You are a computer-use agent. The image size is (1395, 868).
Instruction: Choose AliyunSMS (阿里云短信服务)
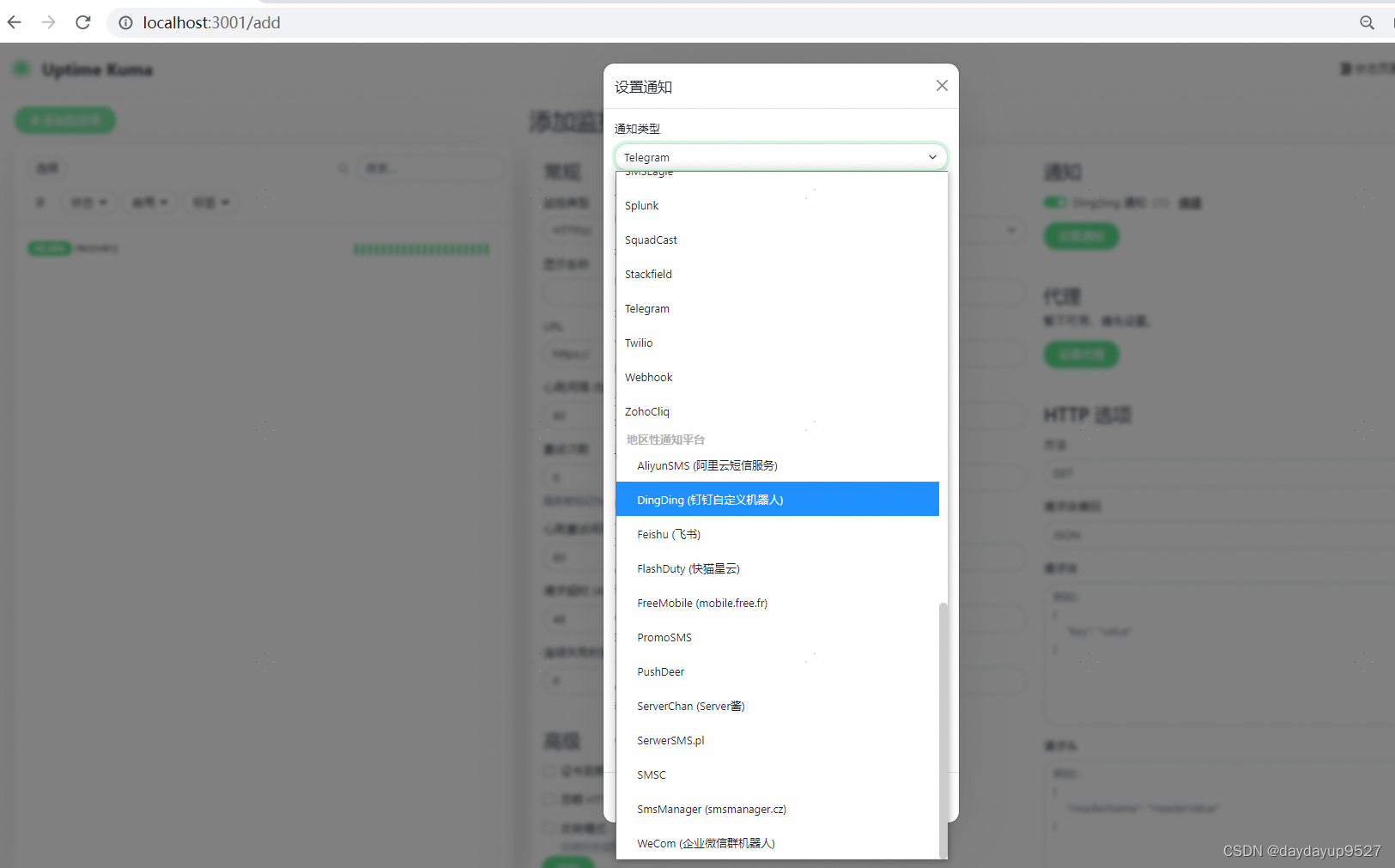pos(777,465)
